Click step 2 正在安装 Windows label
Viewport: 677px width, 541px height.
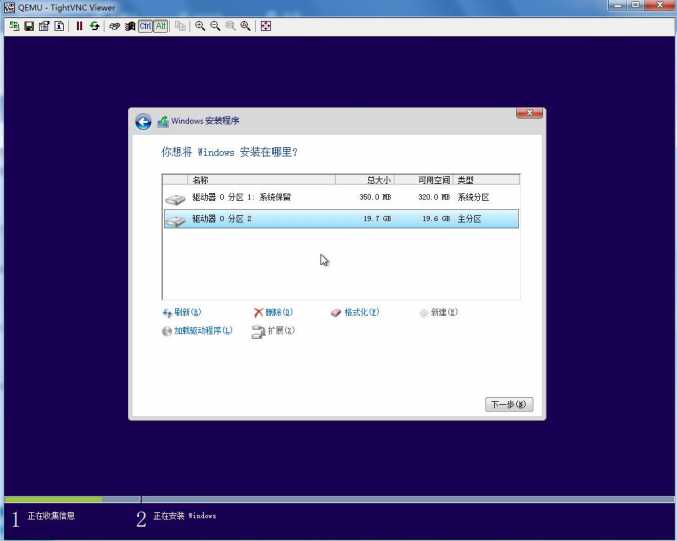(184, 516)
